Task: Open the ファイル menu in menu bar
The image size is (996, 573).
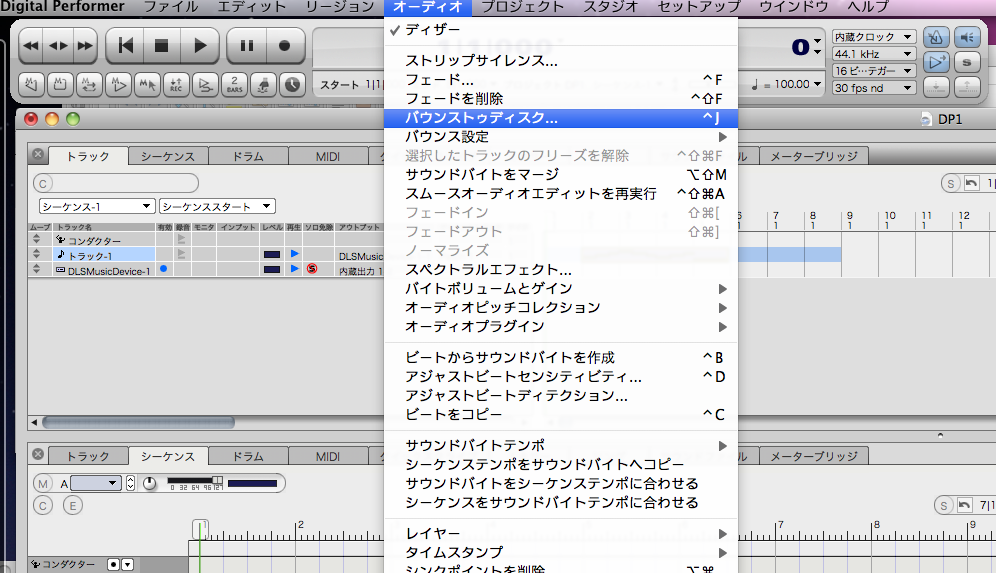Action: click(170, 7)
